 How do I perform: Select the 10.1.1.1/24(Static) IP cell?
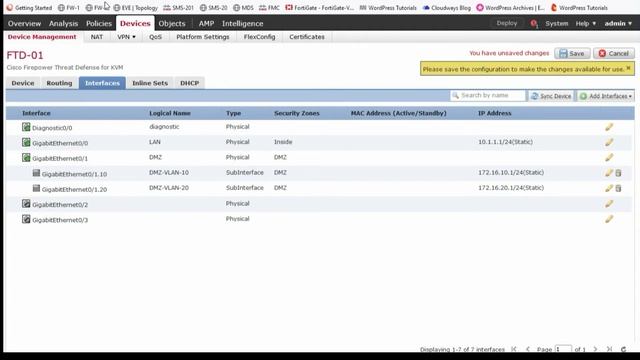pos(505,142)
